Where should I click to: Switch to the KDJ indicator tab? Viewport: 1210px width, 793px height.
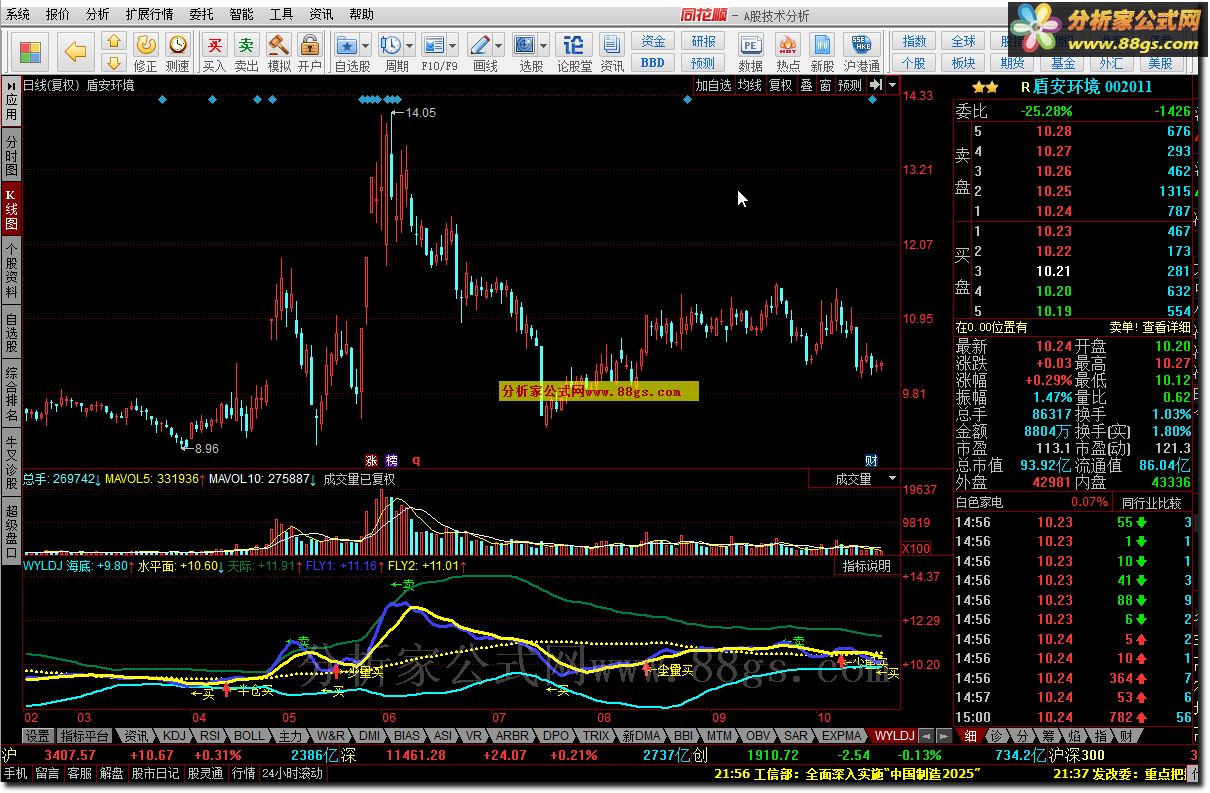click(x=174, y=735)
